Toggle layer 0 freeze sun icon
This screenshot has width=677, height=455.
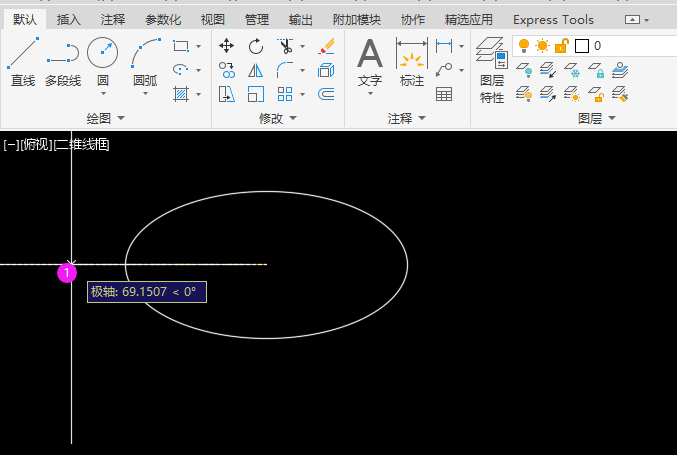pyautogui.click(x=542, y=45)
